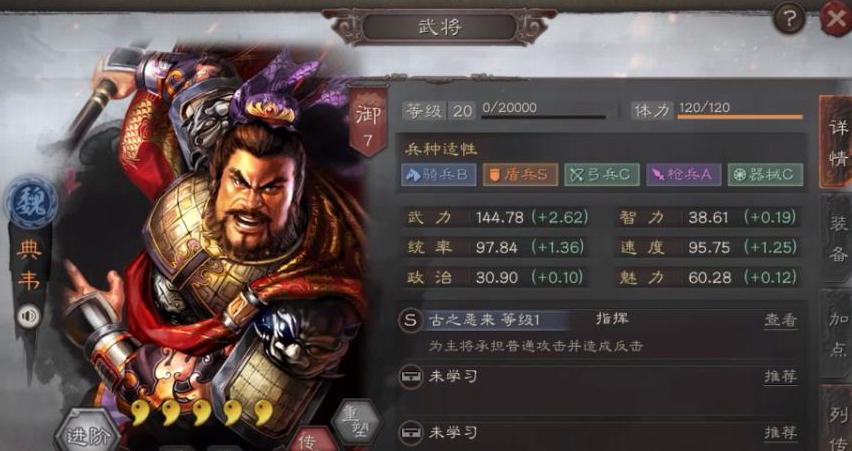Open the second unlearned skill slot icon

click(410, 433)
